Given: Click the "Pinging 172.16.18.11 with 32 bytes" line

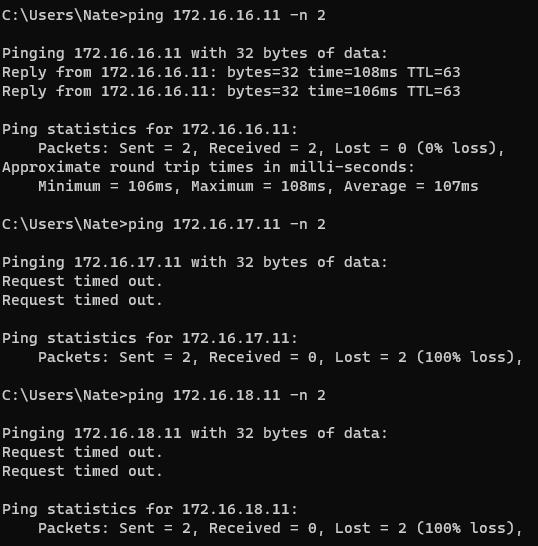Looking at the screenshot, I should (x=195, y=434).
